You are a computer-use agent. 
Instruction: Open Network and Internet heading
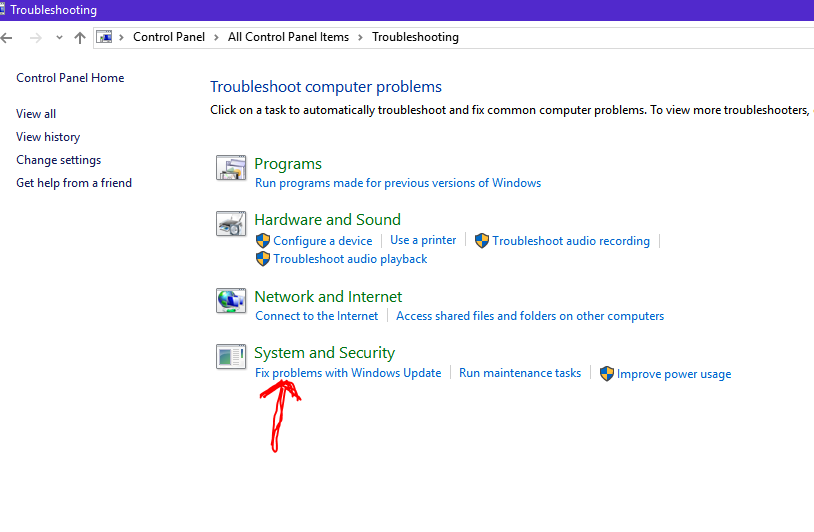pyautogui.click(x=328, y=297)
